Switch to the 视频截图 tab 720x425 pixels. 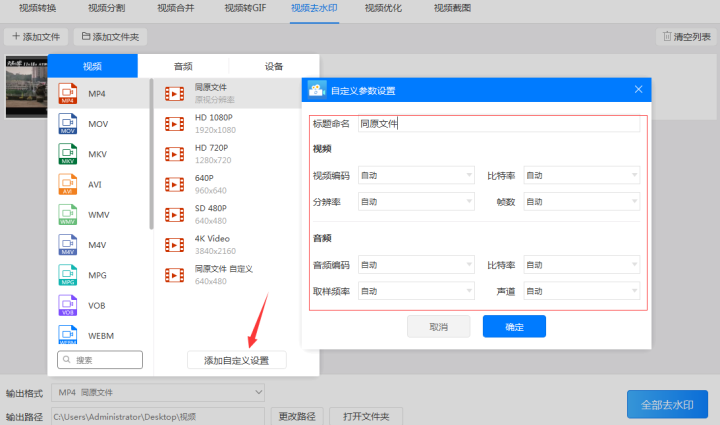pos(452,8)
